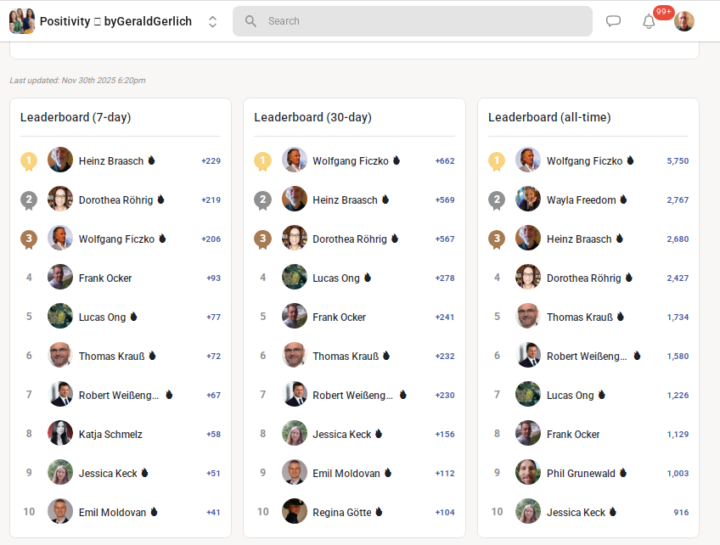Click the Leaderboard (30-day) heading
This screenshot has width=720, height=545.
click(313, 118)
